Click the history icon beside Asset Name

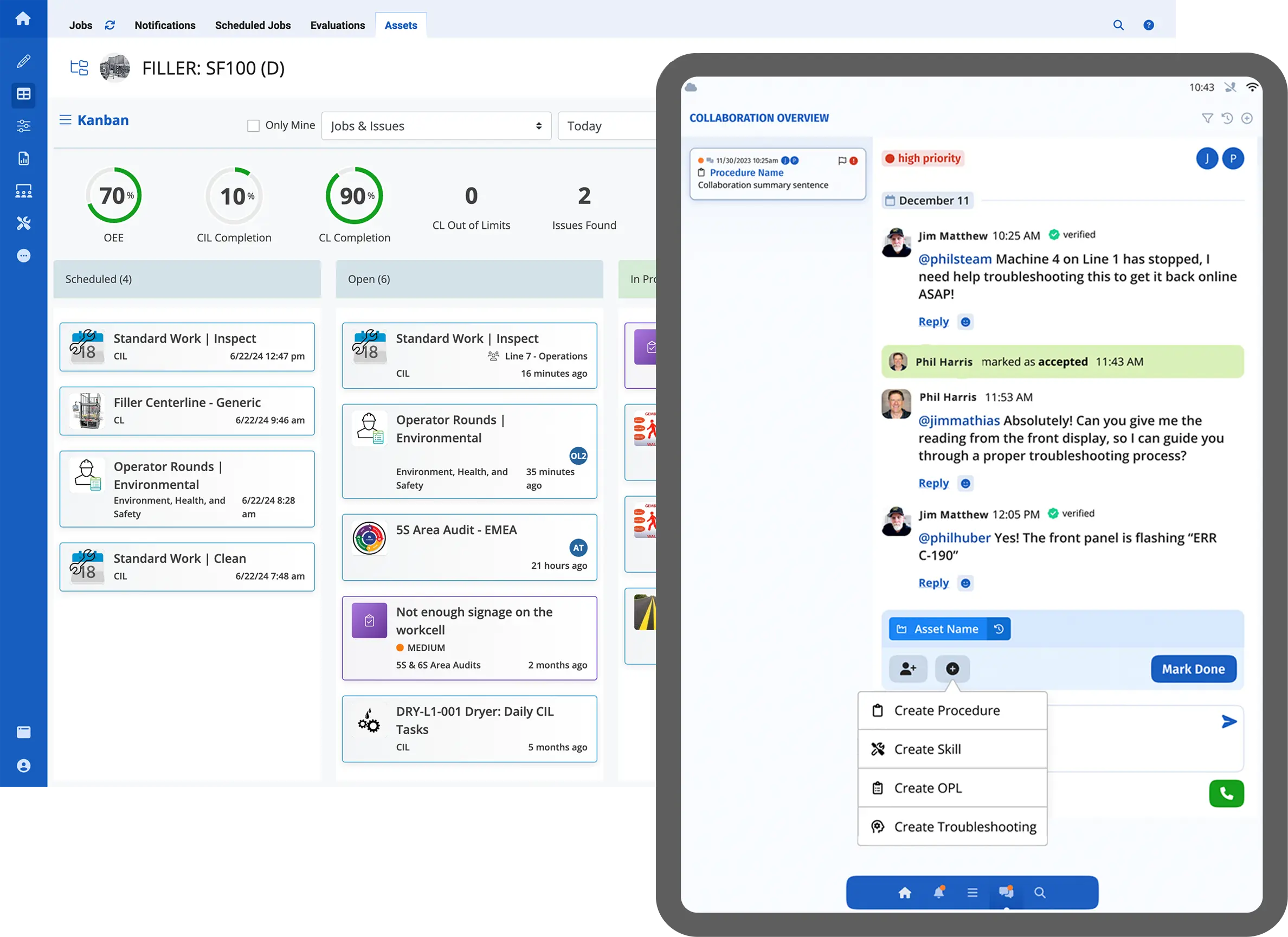click(x=999, y=629)
